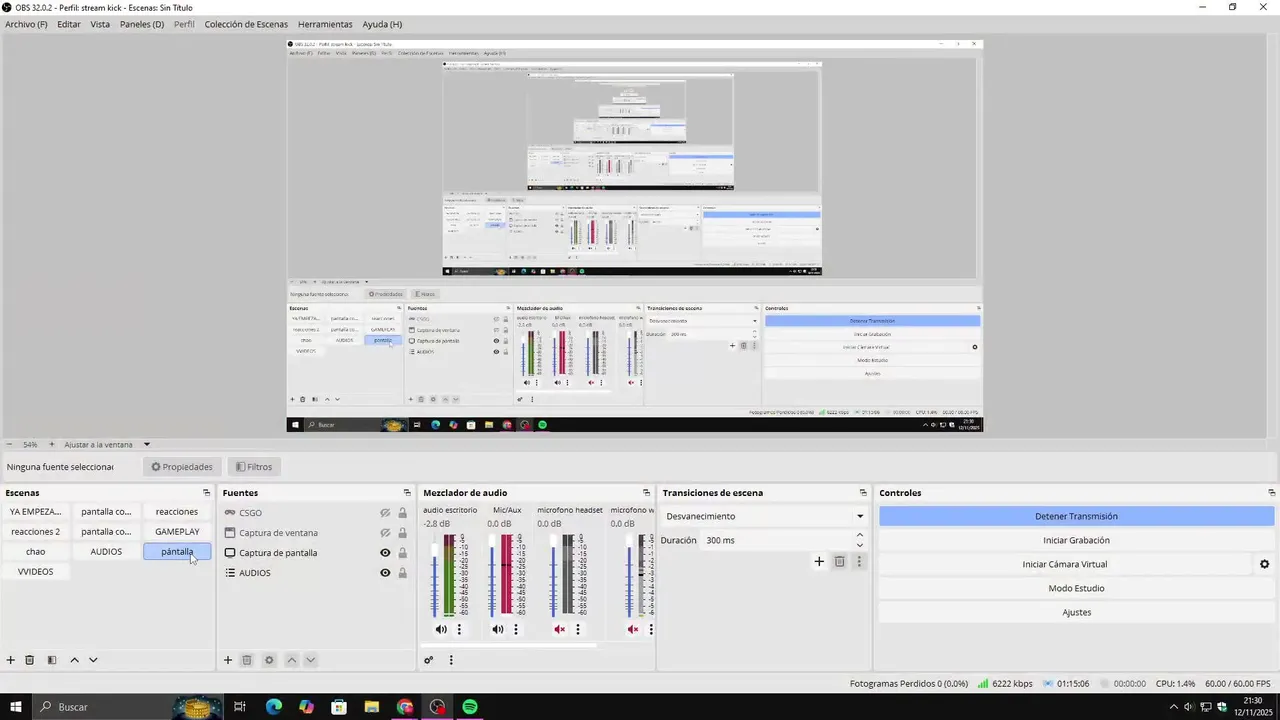Toggle lock on CSGO source
1280x720 pixels.
(403, 513)
